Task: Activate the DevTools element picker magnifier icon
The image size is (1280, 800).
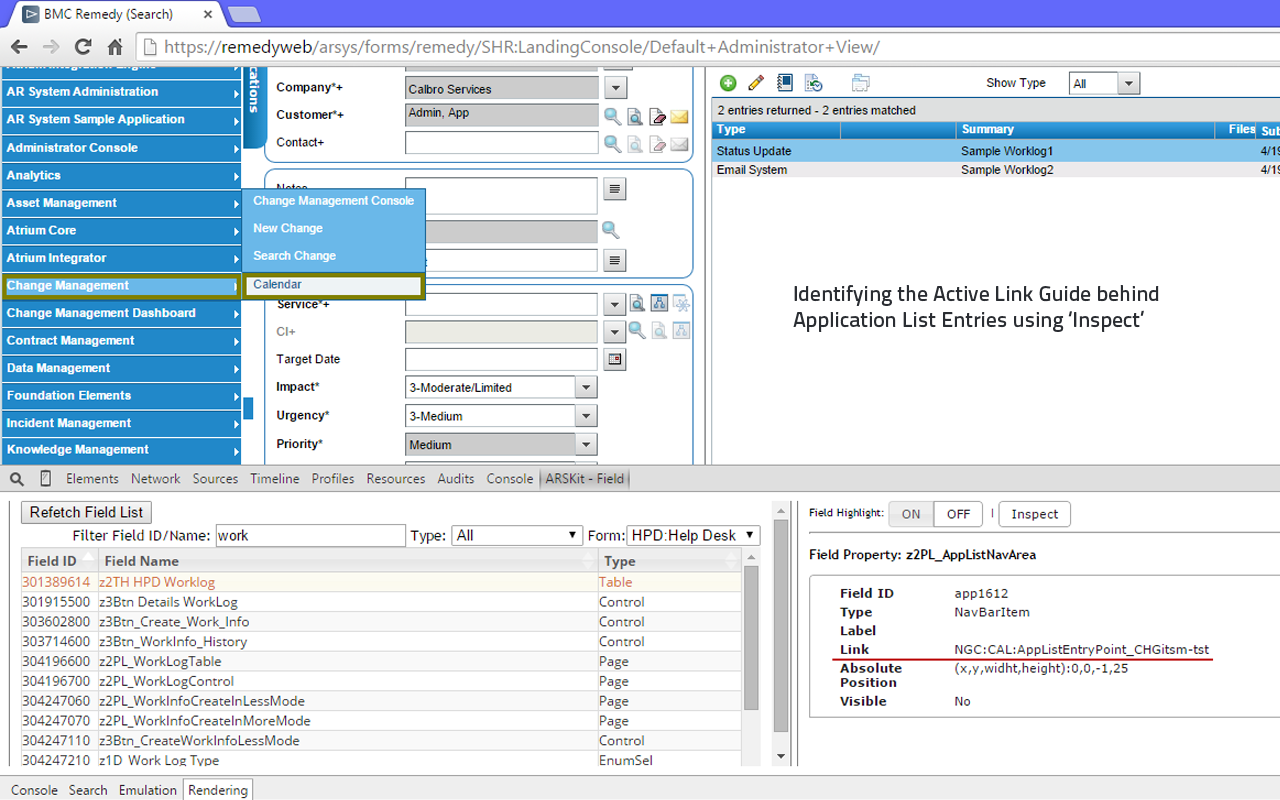Action: pyautogui.click(x=15, y=478)
